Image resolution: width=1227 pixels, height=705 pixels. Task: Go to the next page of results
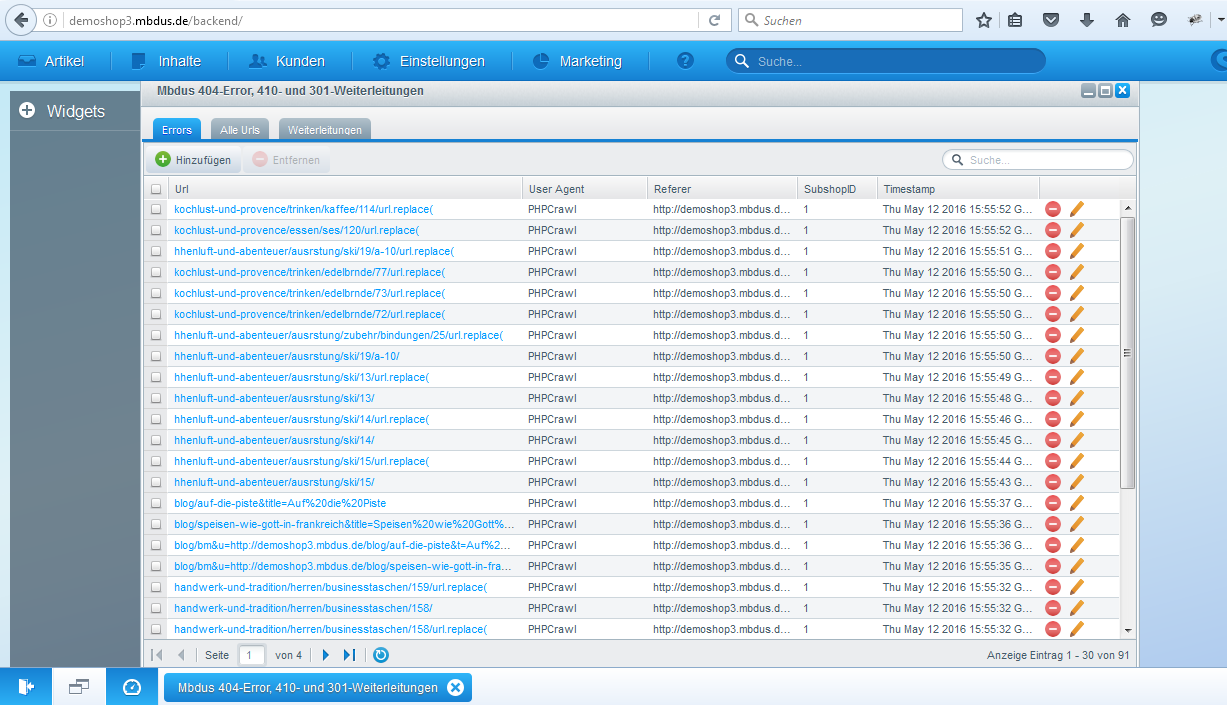(x=325, y=655)
